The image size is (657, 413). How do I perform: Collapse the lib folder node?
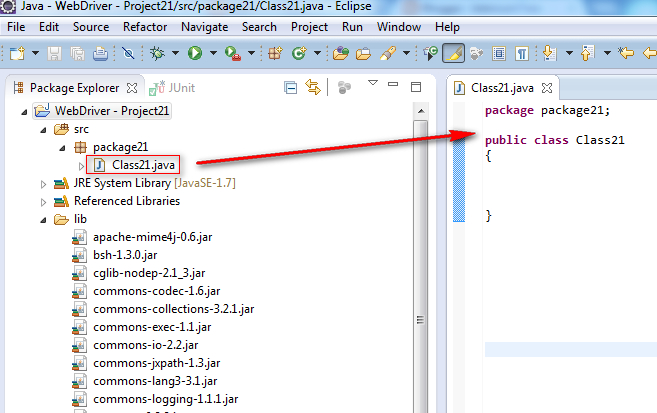coord(43,220)
